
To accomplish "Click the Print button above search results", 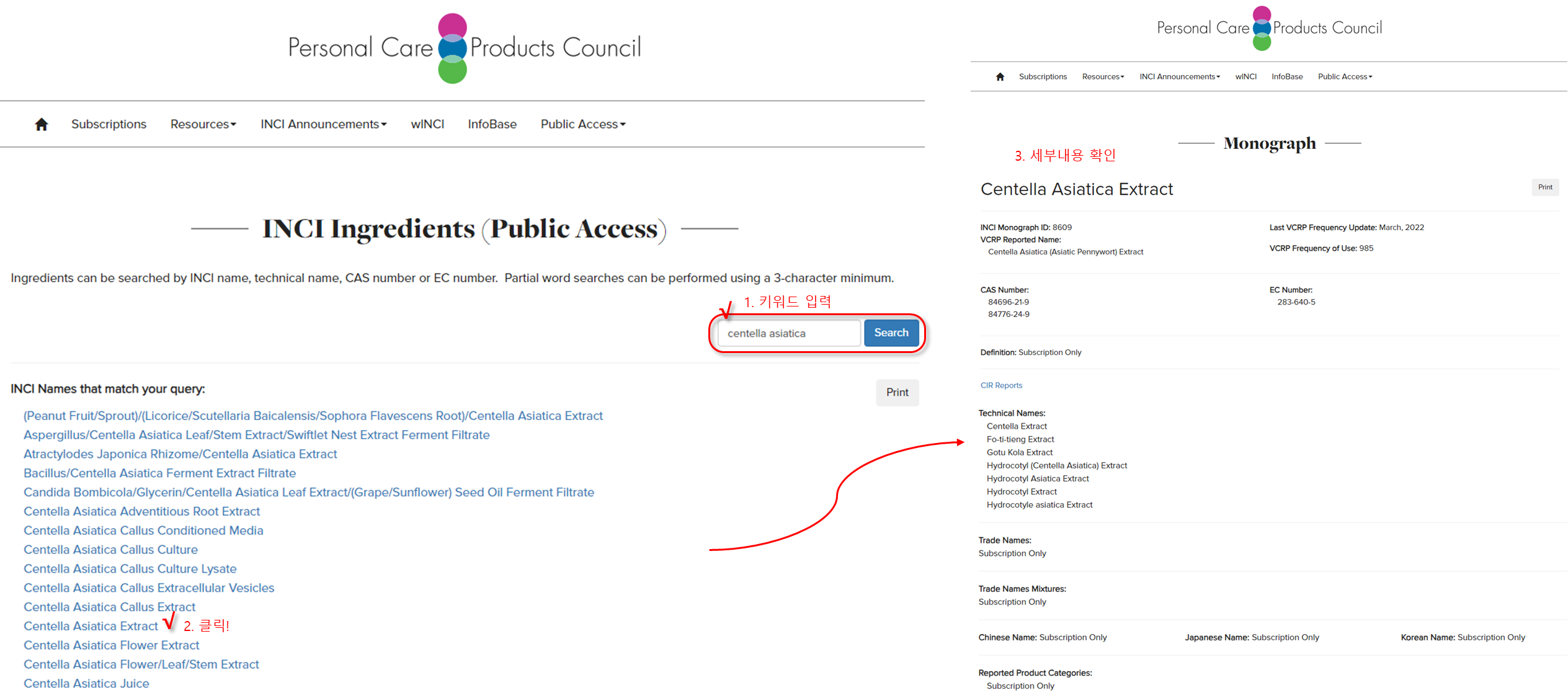I will (x=897, y=392).
